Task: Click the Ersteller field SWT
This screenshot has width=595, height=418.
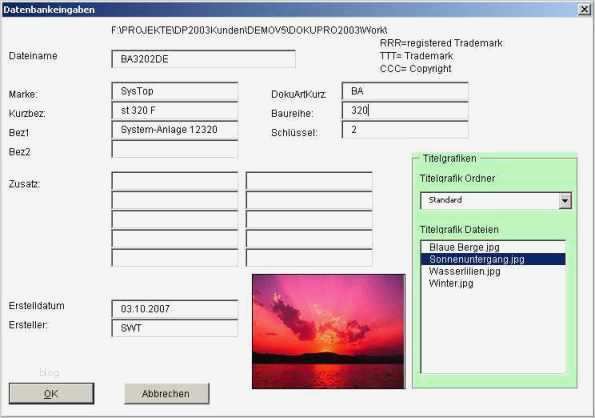Action: coord(175,328)
